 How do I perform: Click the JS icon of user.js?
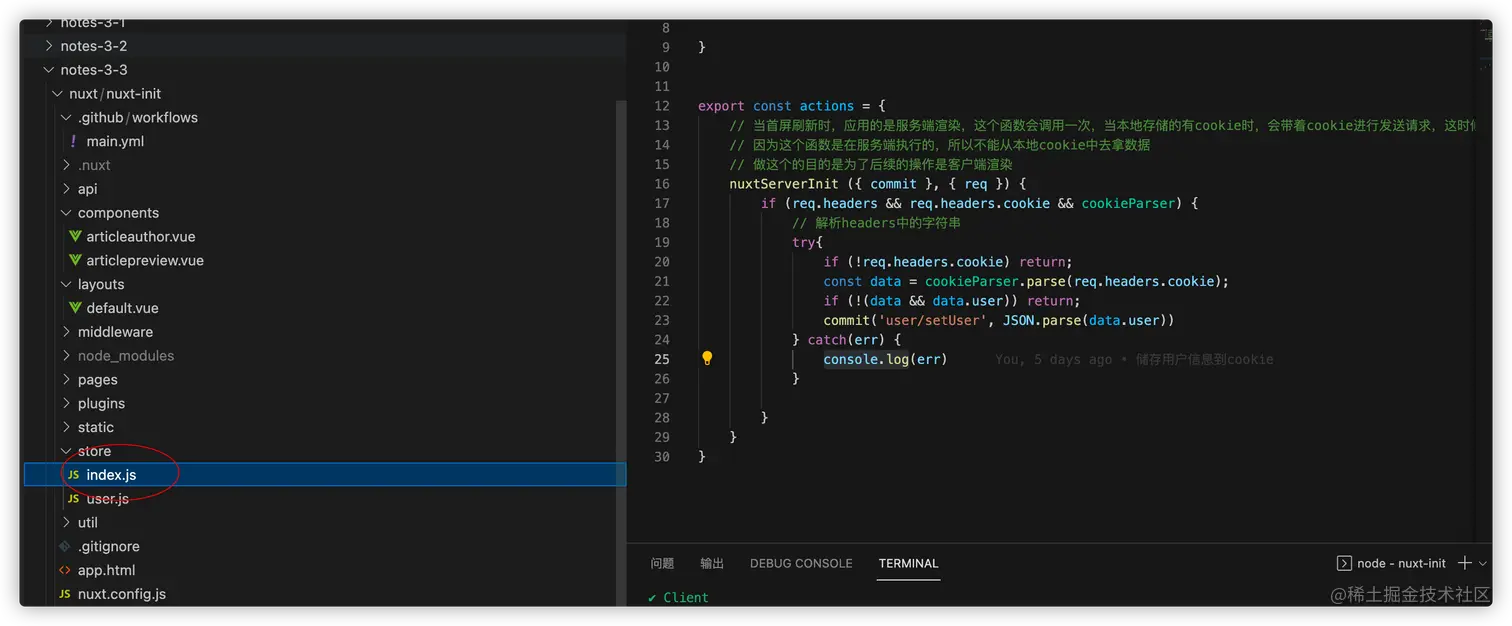(73, 499)
